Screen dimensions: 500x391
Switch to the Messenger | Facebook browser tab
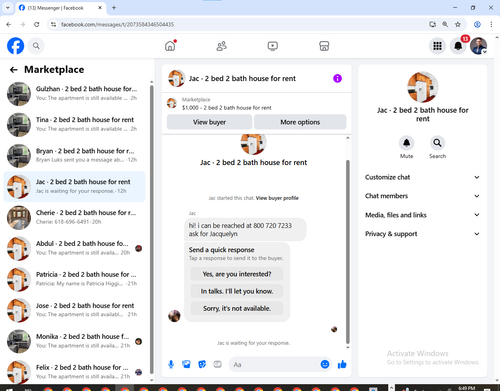[61, 8]
